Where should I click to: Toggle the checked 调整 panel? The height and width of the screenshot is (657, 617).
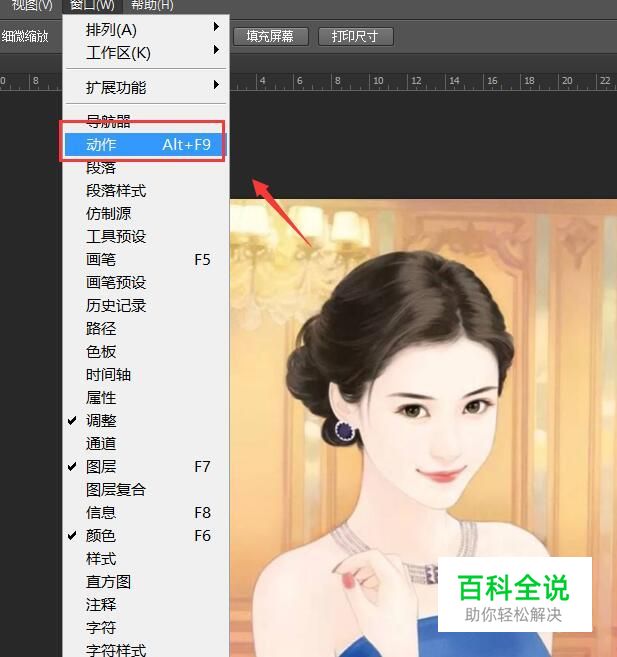(x=146, y=420)
